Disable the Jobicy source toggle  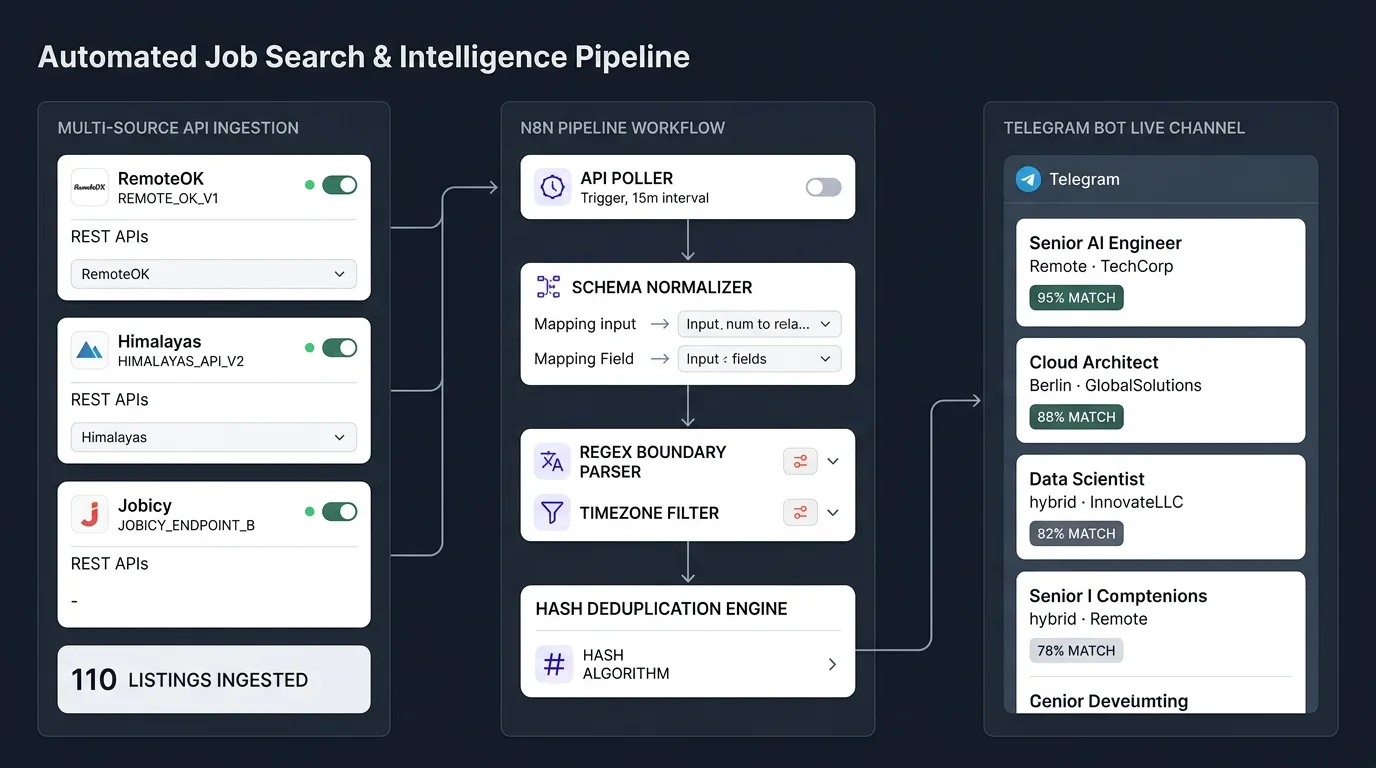(x=339, y=512)
